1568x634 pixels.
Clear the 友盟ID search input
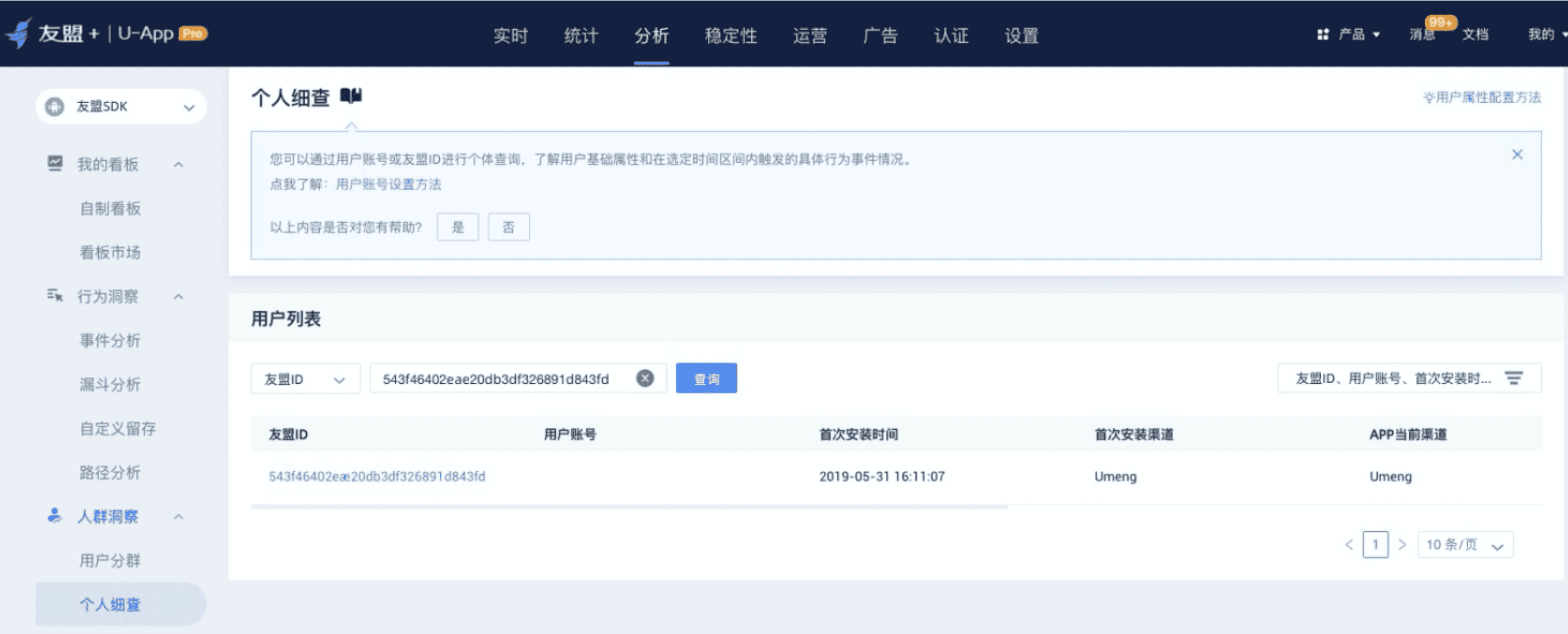tap(644, 378)
